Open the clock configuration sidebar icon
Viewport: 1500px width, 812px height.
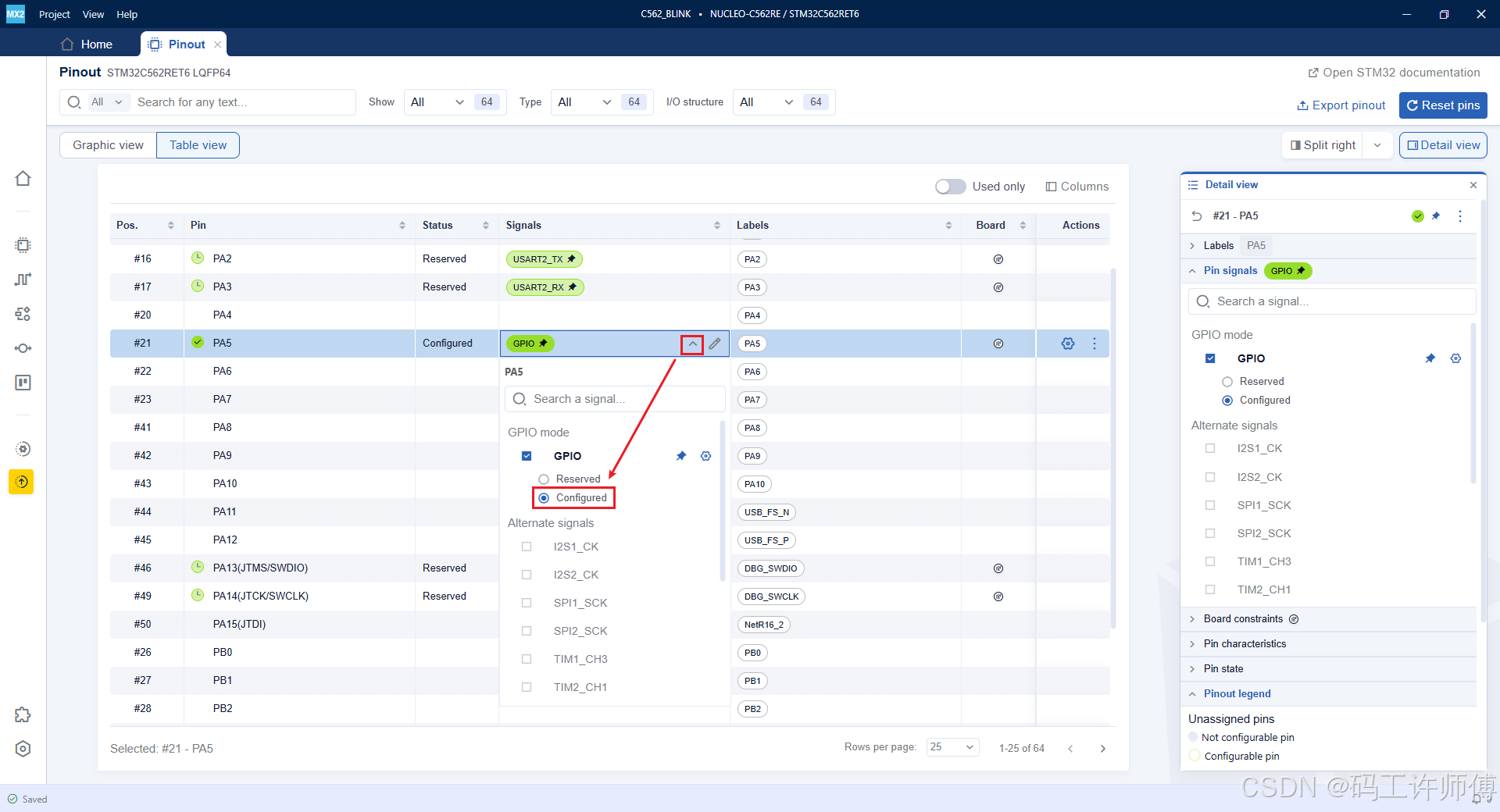pos(23,280)
